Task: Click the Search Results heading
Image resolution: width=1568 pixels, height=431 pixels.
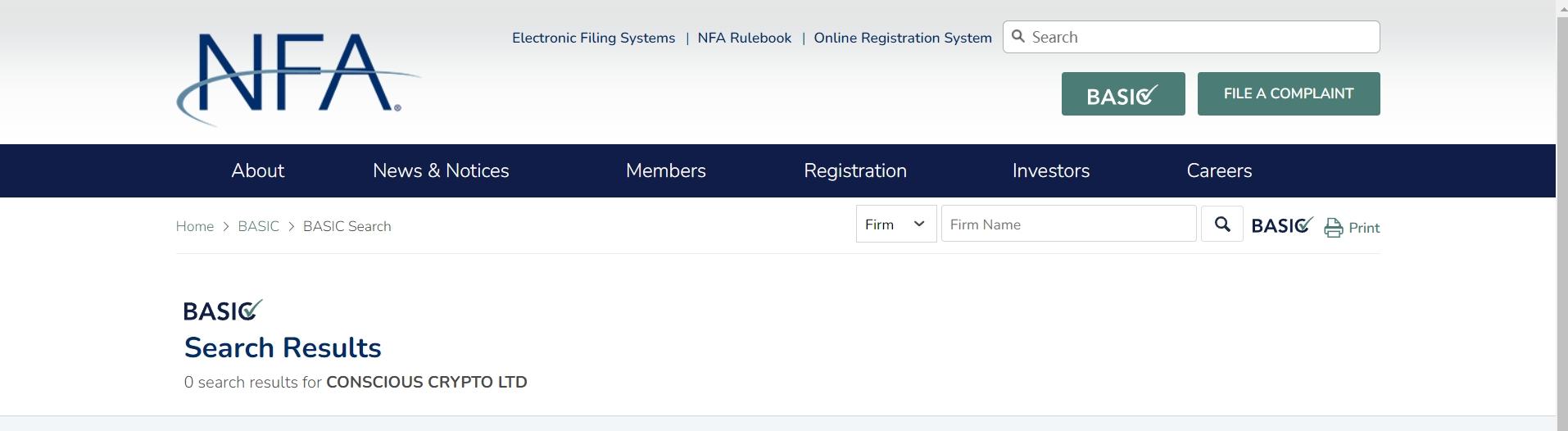Action: 283,347
